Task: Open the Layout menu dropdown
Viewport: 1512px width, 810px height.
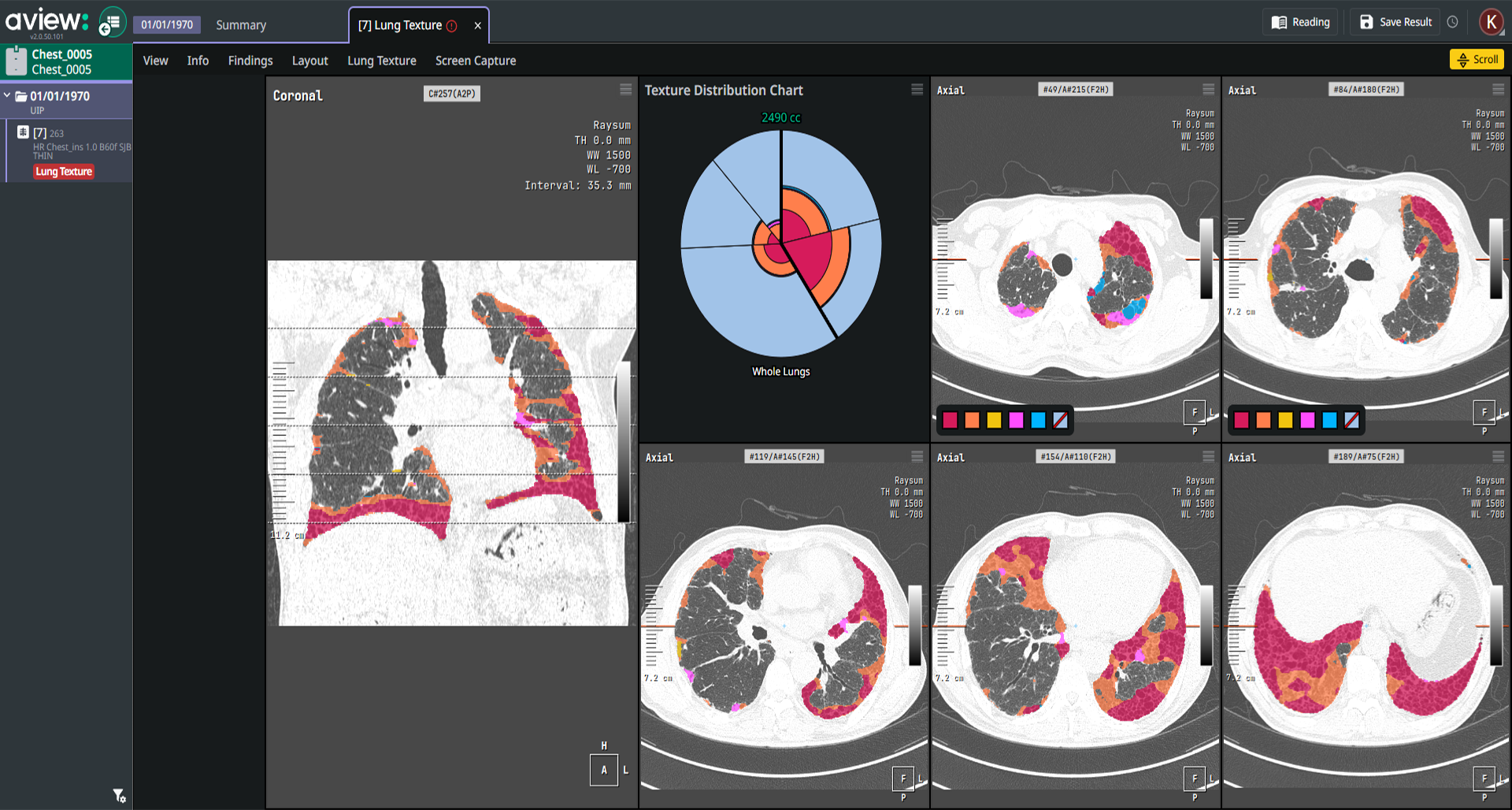Action: [309, 61]
